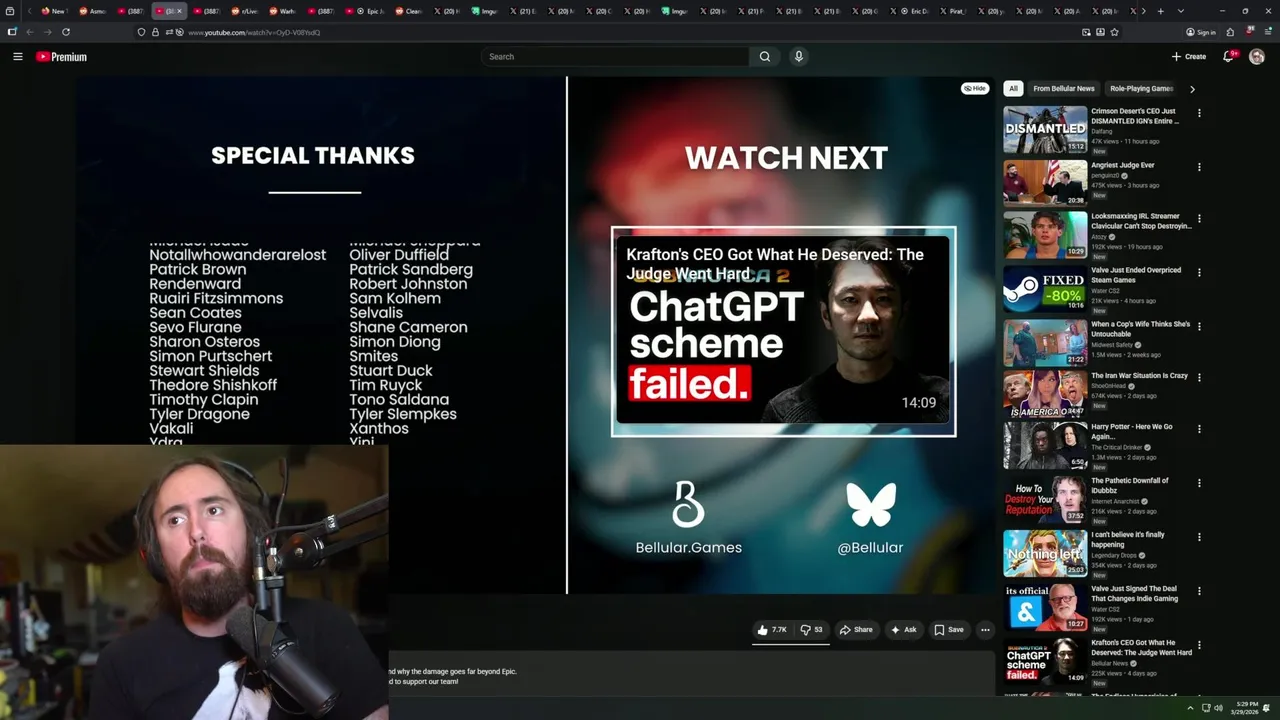Viewport: 1280px width, 720px height.
Task: Switch to the r/Live browser tab
Action: pyautogui.click(x=245, y=11)
